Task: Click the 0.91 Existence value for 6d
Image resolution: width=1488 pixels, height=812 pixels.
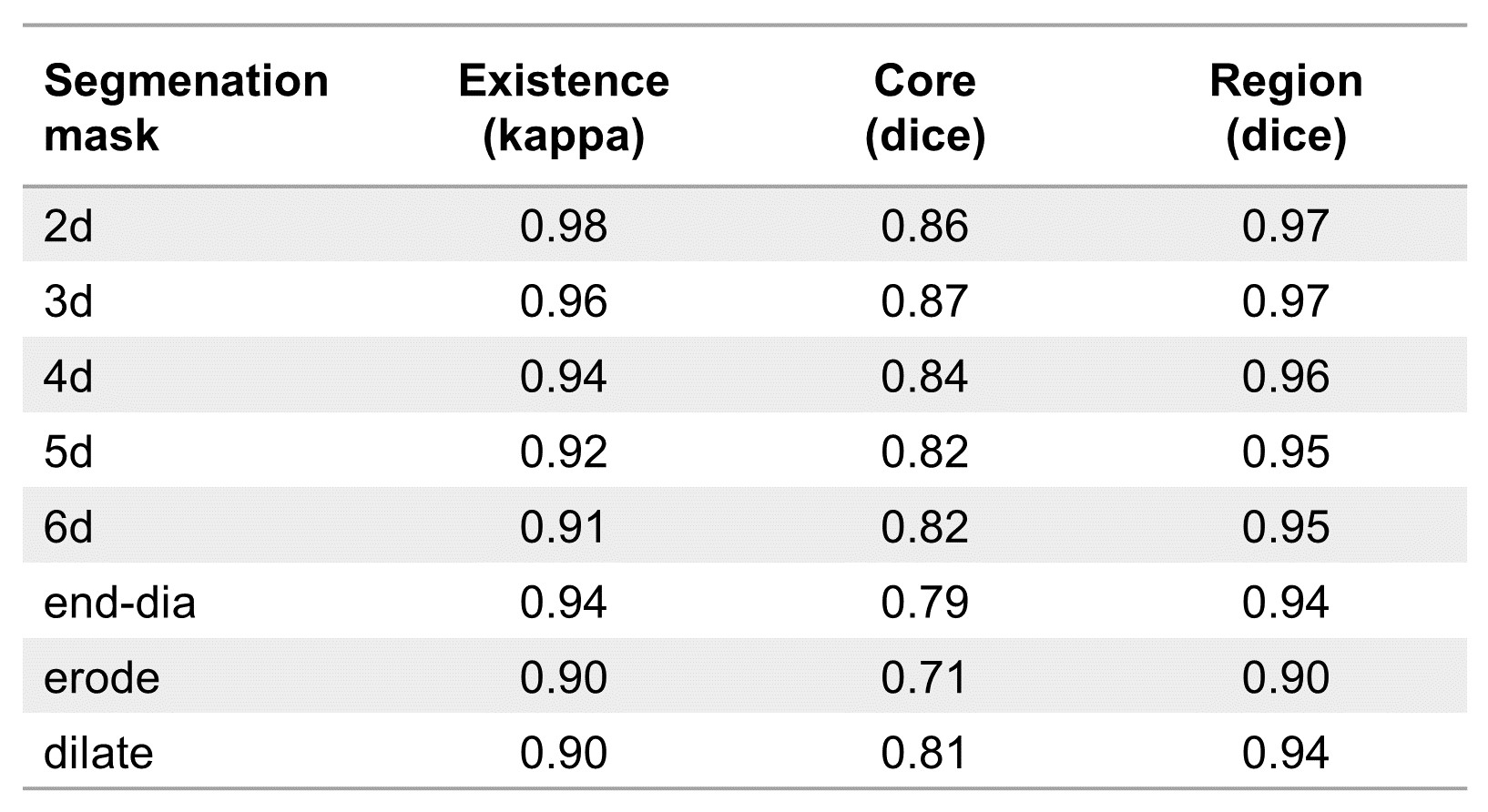Action: (x=564, y=528)
